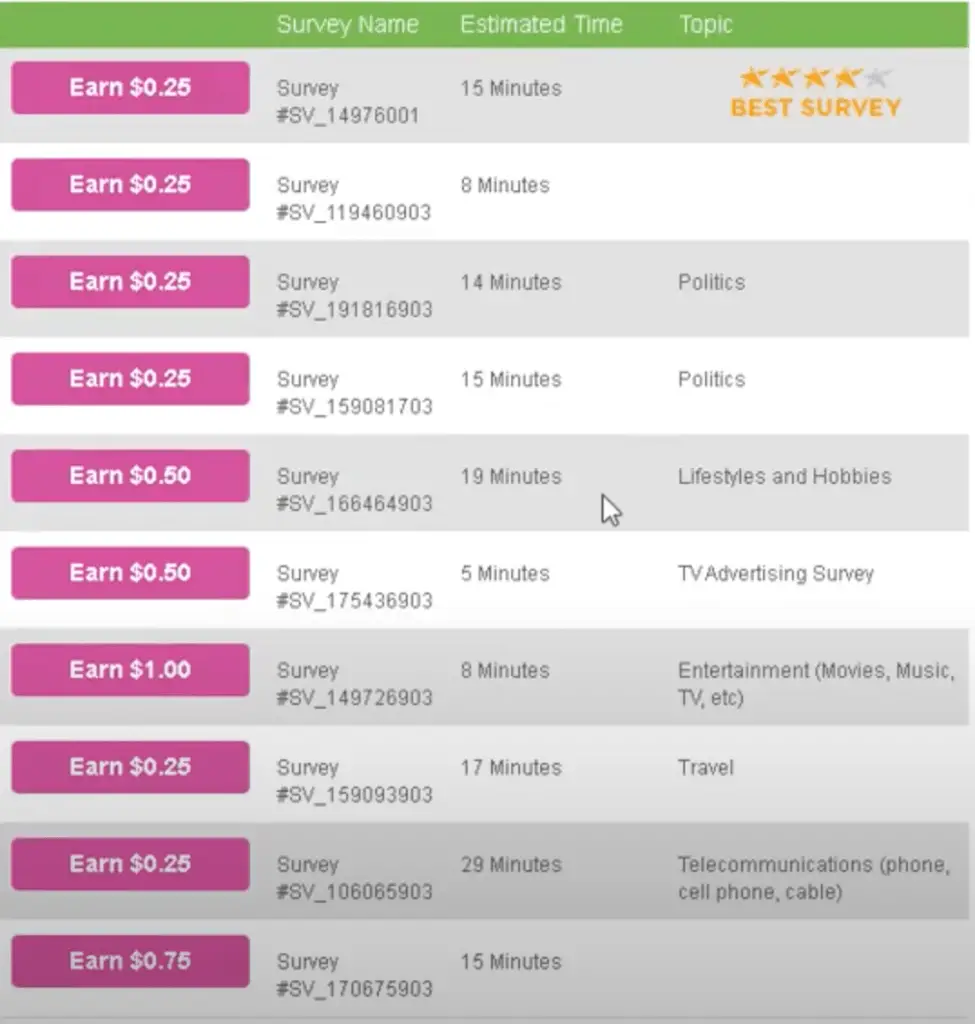Click Survey #SV_170675903 name text

(x=354, y=975)
